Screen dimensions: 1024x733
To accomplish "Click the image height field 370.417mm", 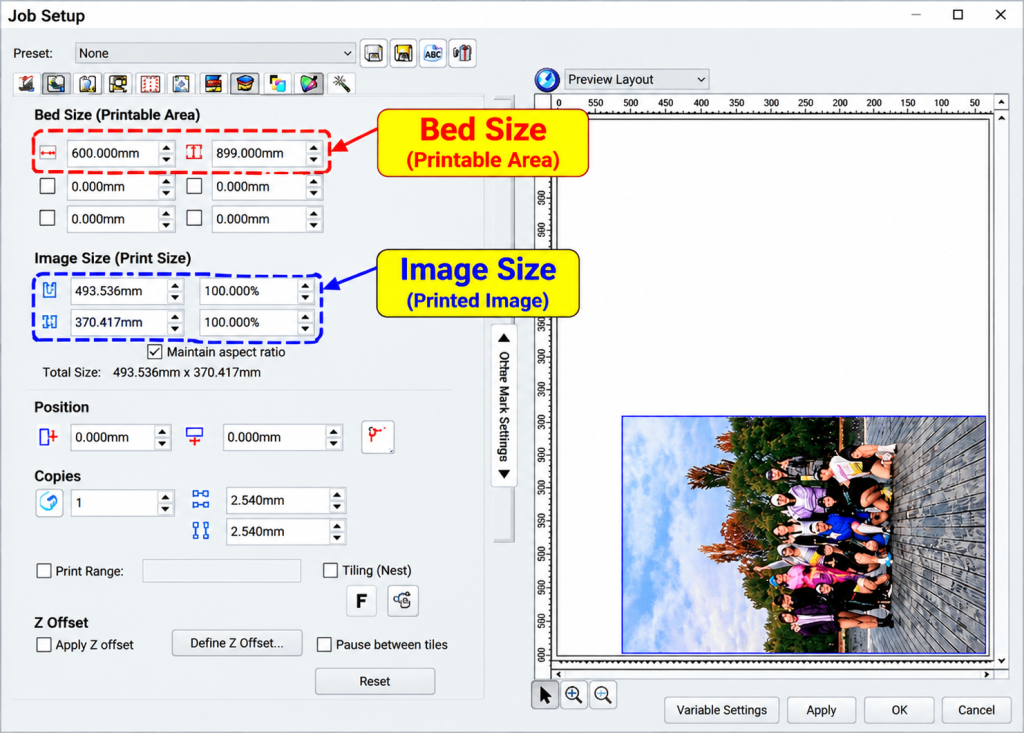I will pos(120,322).
